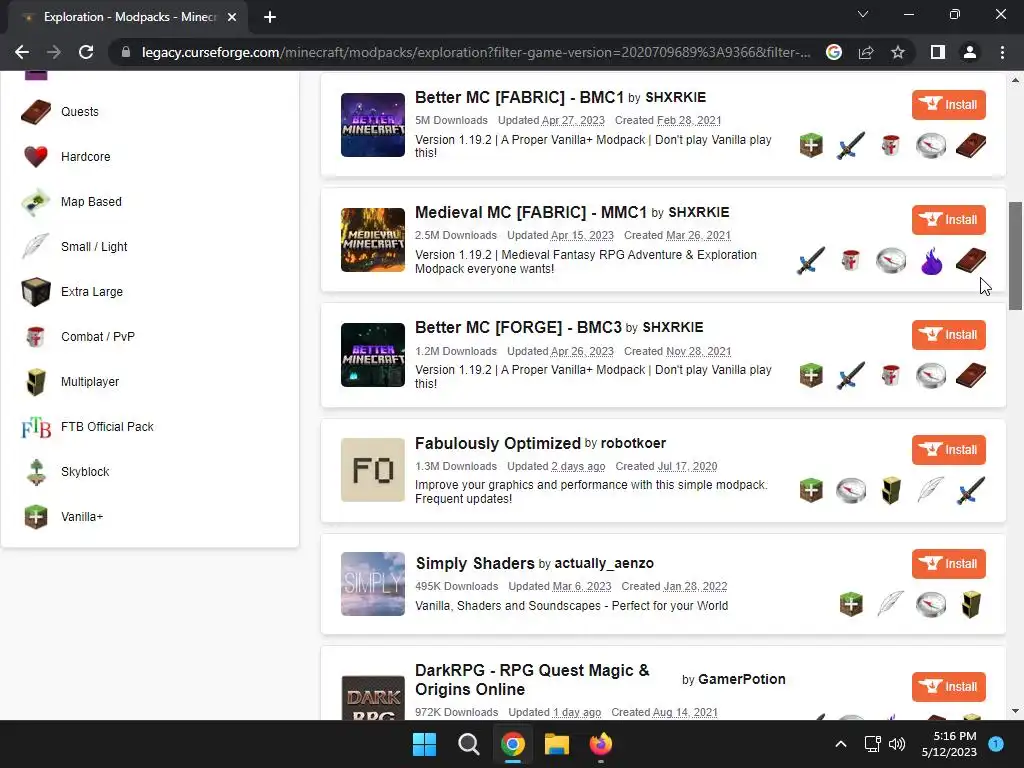Install Medieval MC [FABRIC] - MMC1
This screenshot has width=1024, height=768.
[x=948, y=219]
